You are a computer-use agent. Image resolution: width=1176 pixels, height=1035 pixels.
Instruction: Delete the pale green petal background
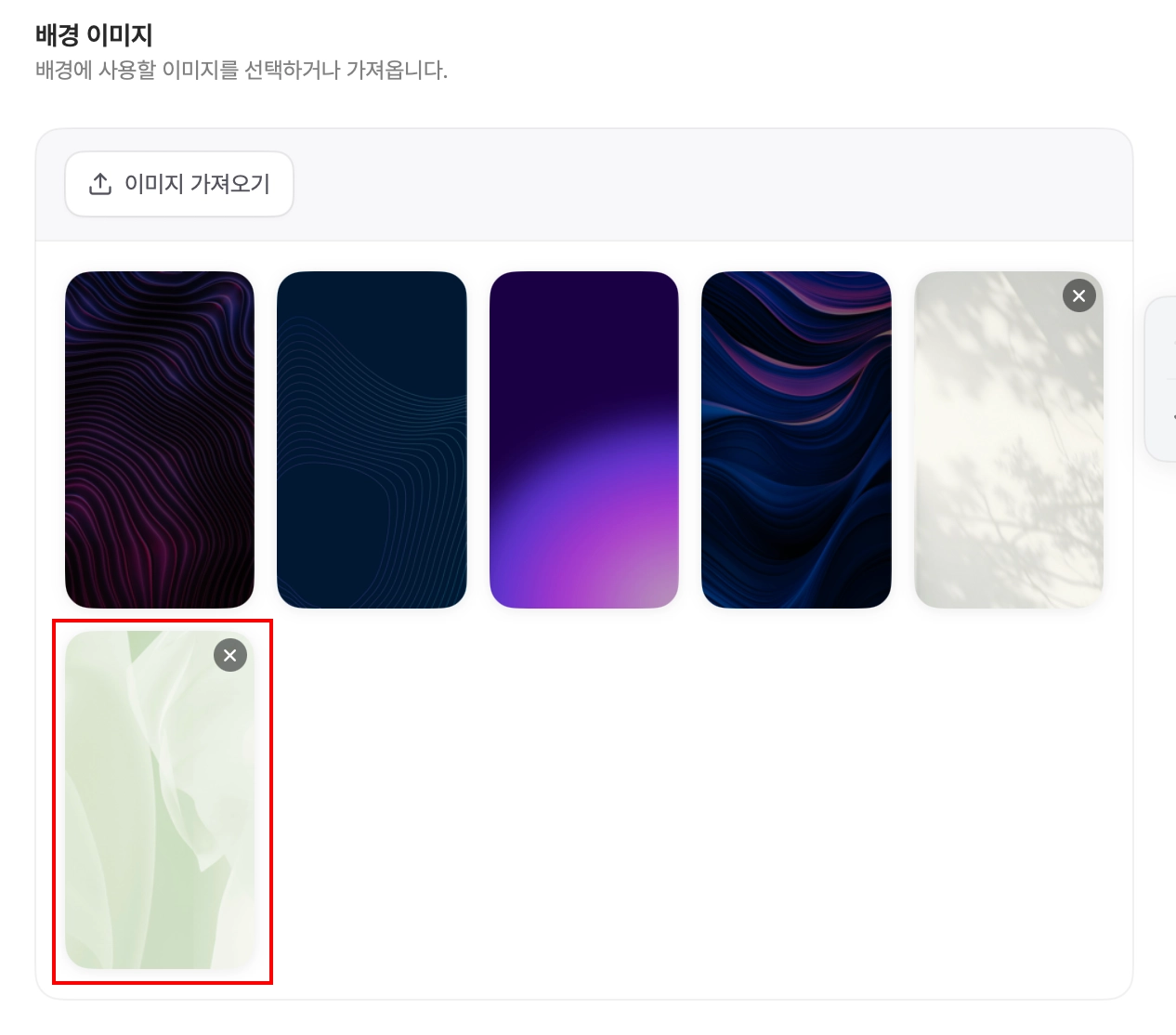tap(230, 655)
